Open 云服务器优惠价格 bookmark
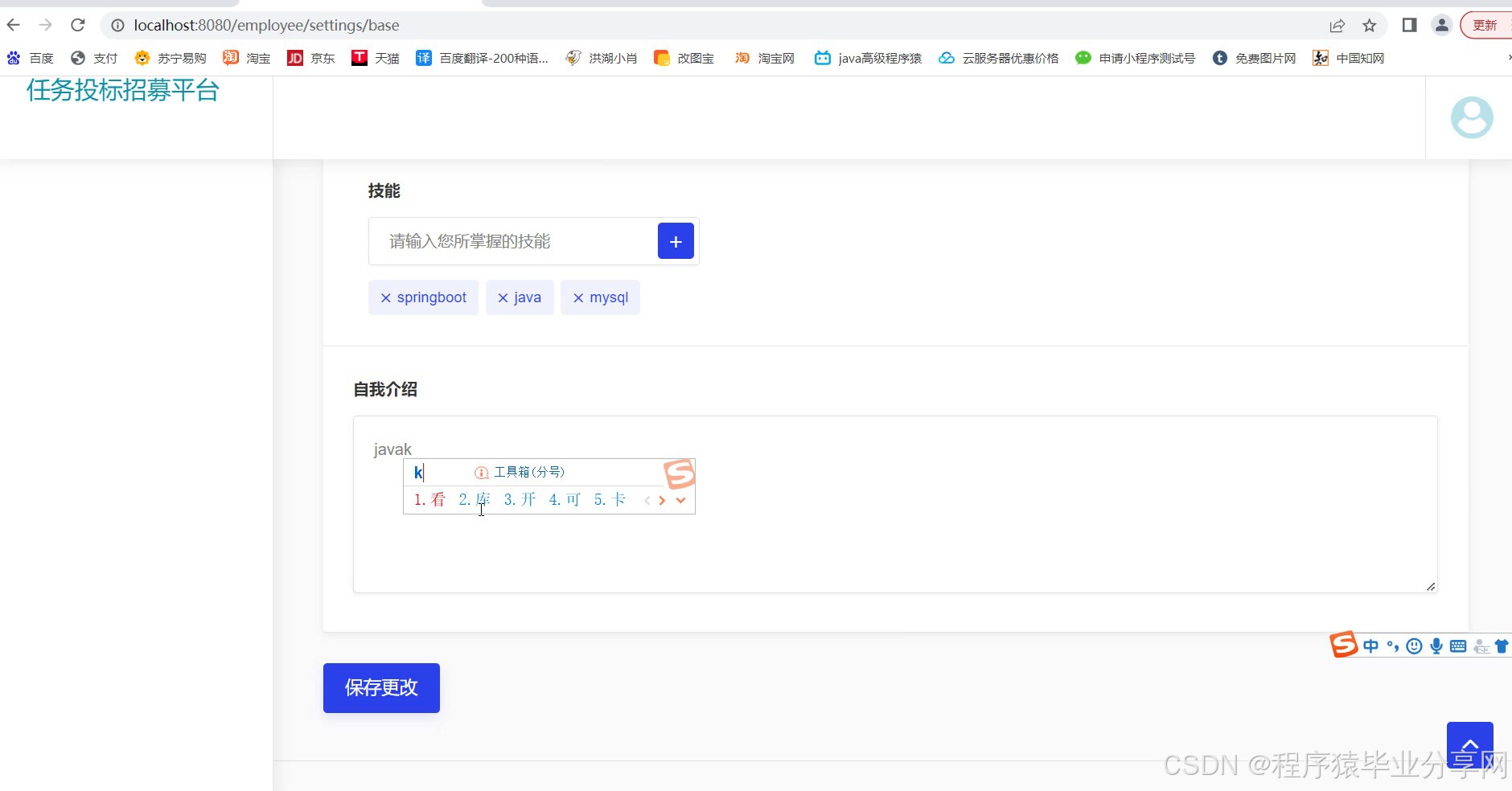 point(999,58)
